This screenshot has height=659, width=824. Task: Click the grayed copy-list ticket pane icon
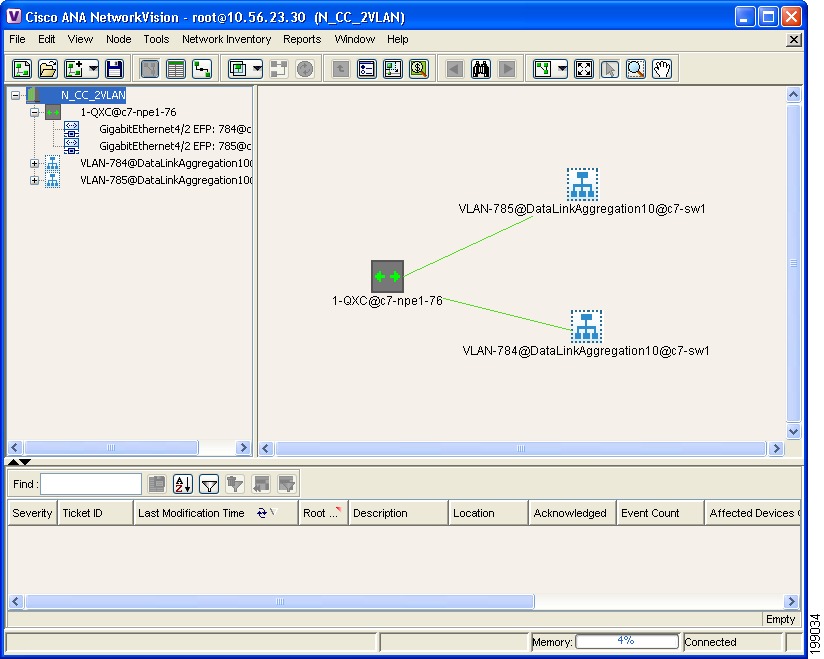(157, 484)
